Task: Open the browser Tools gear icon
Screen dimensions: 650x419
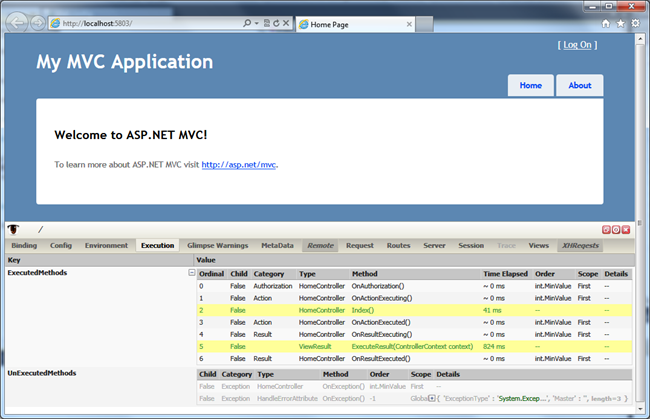Action: [x=635, y=22]
